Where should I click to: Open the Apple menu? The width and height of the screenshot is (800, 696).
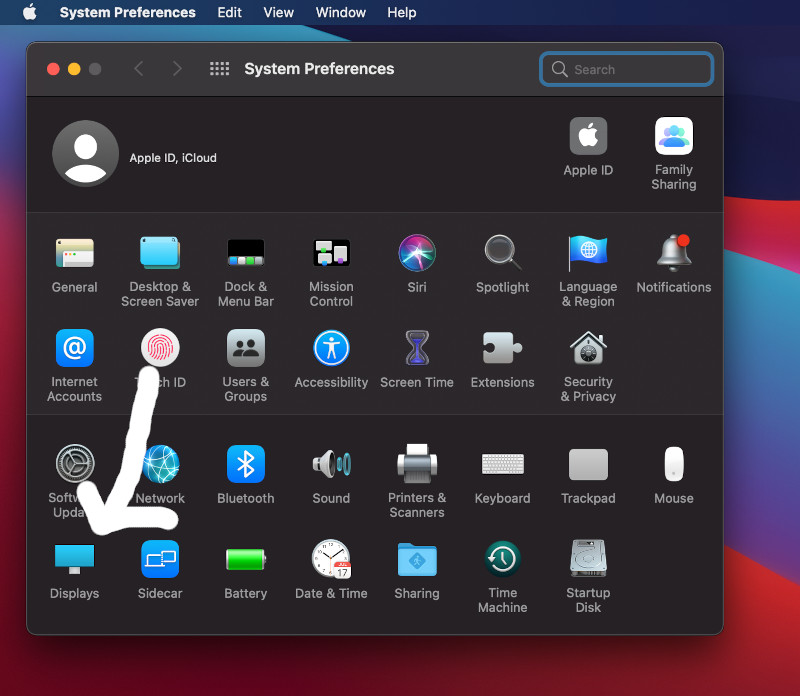pyautogui.click(x=30, y=12)
